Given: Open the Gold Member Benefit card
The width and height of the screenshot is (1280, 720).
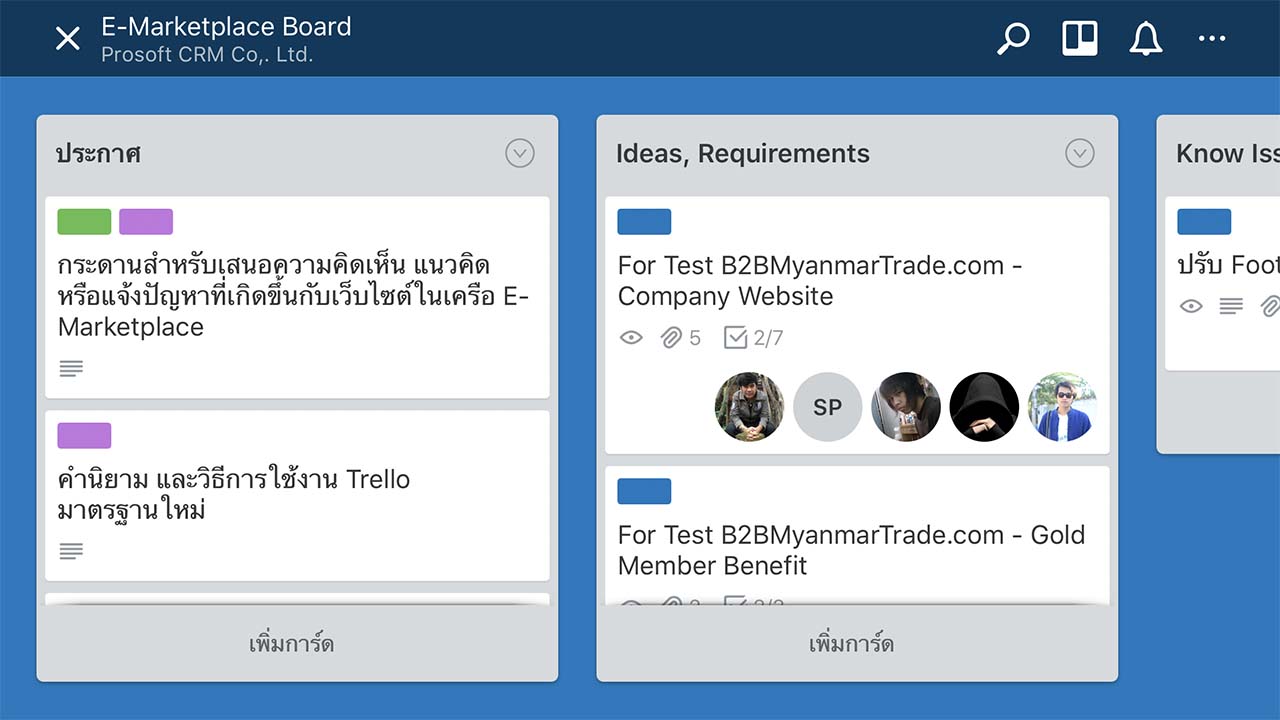Looking at the screenshot, I should tap(851, 550).
